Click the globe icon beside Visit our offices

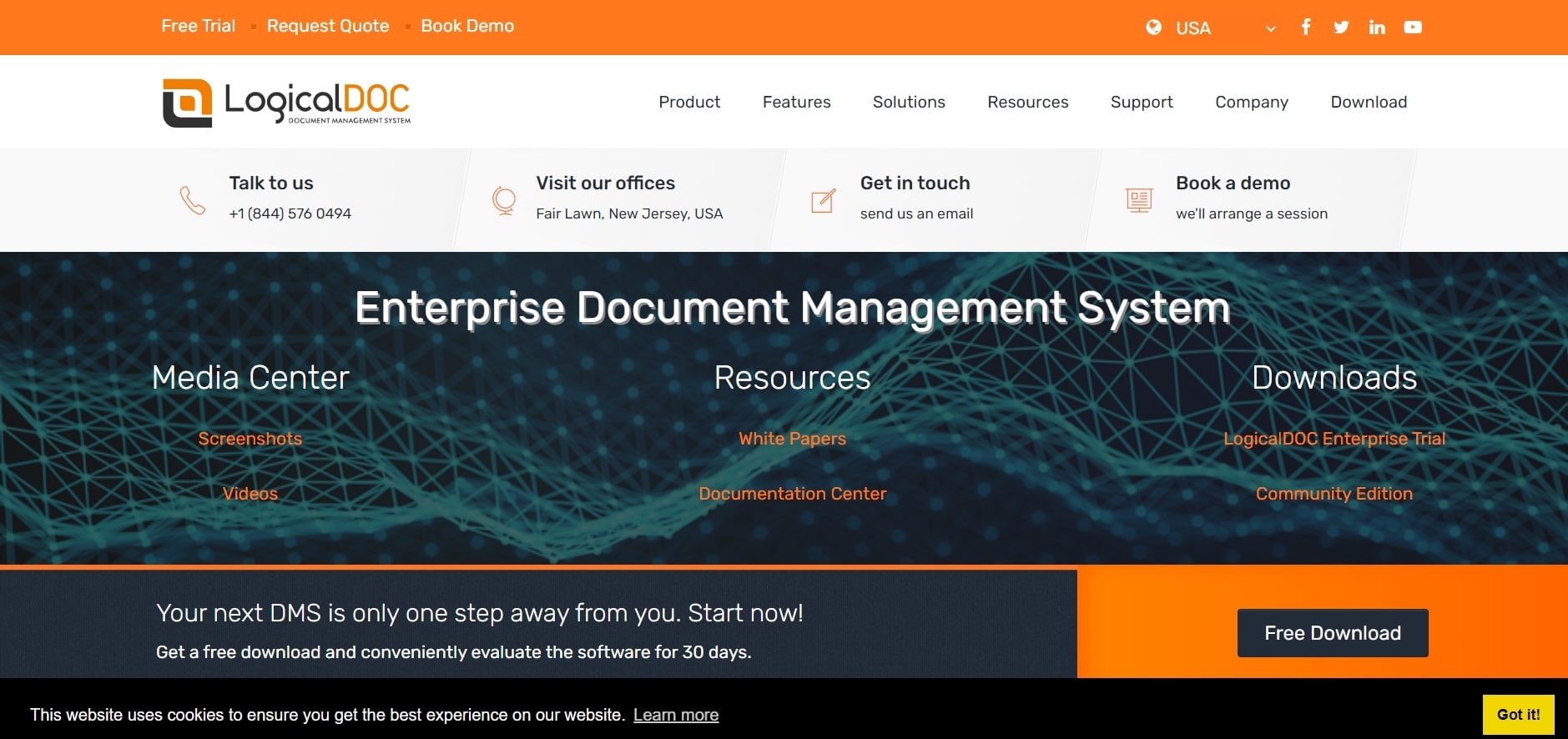coord(504,200)
